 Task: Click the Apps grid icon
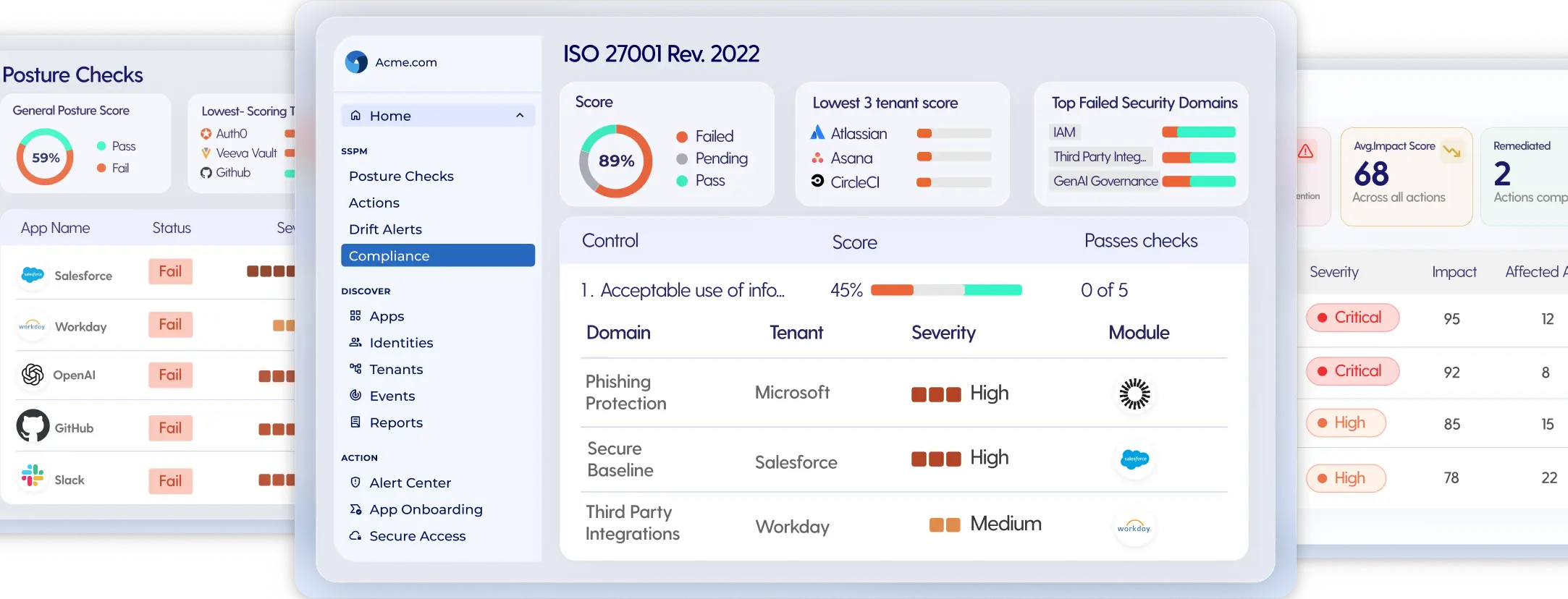pyautogui.click(x=355, y=315)
